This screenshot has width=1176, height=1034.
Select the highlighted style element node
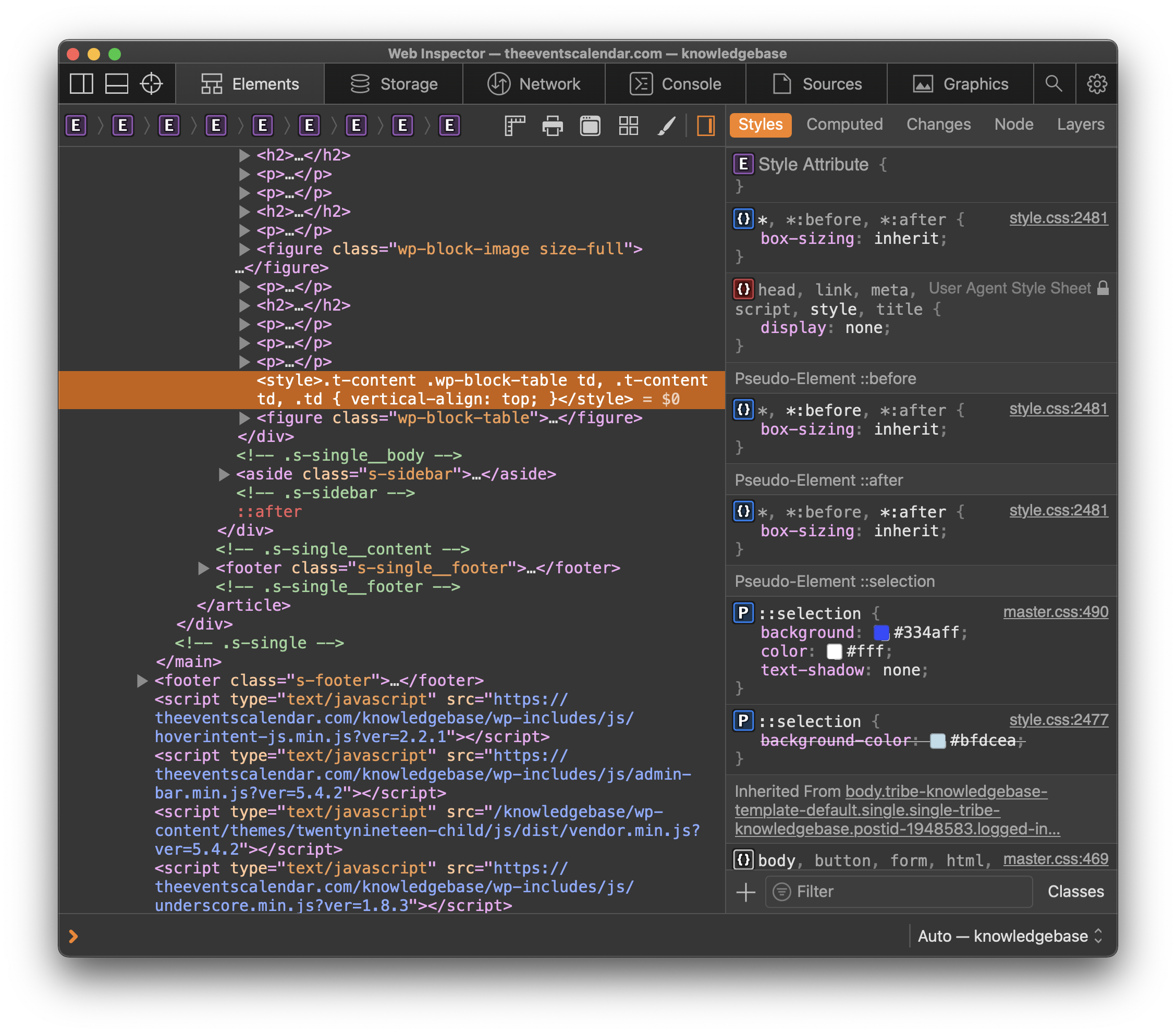[392, 390]
